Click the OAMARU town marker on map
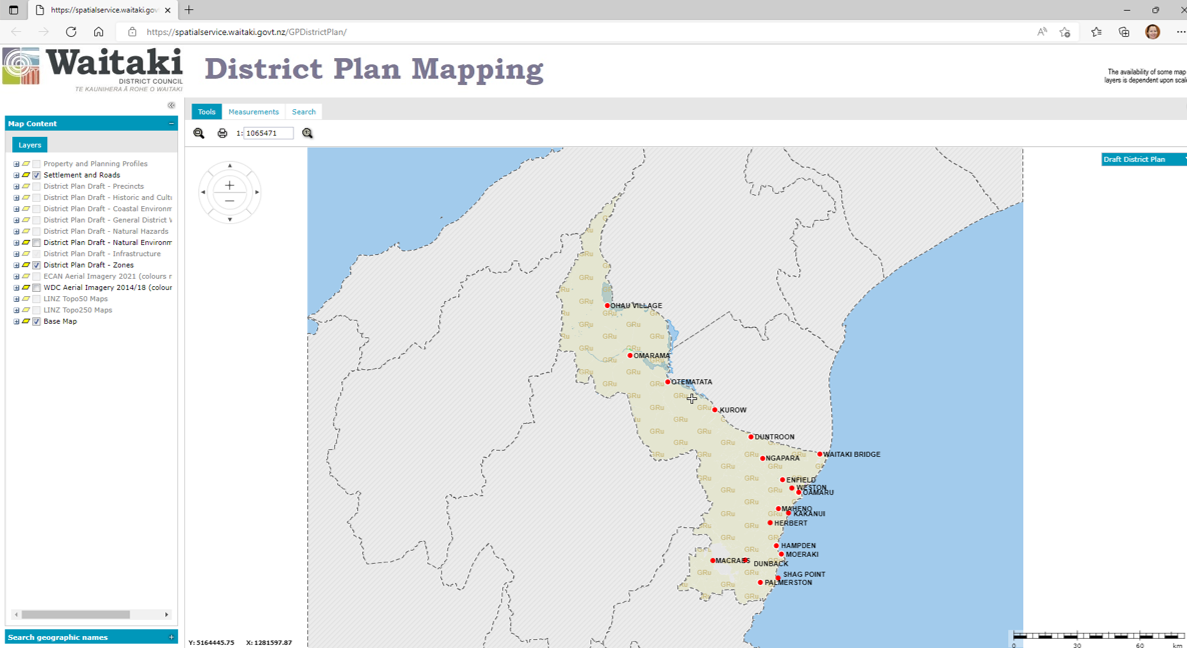The height and width of the screenshot is (652, 1187). click(799, 493)
